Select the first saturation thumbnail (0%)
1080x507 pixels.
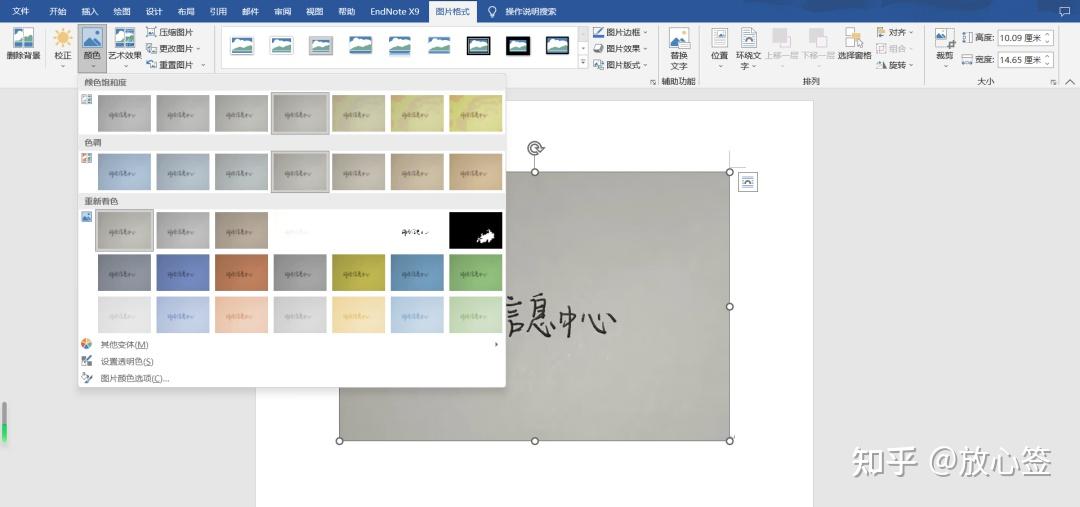[x=124, y=113]
